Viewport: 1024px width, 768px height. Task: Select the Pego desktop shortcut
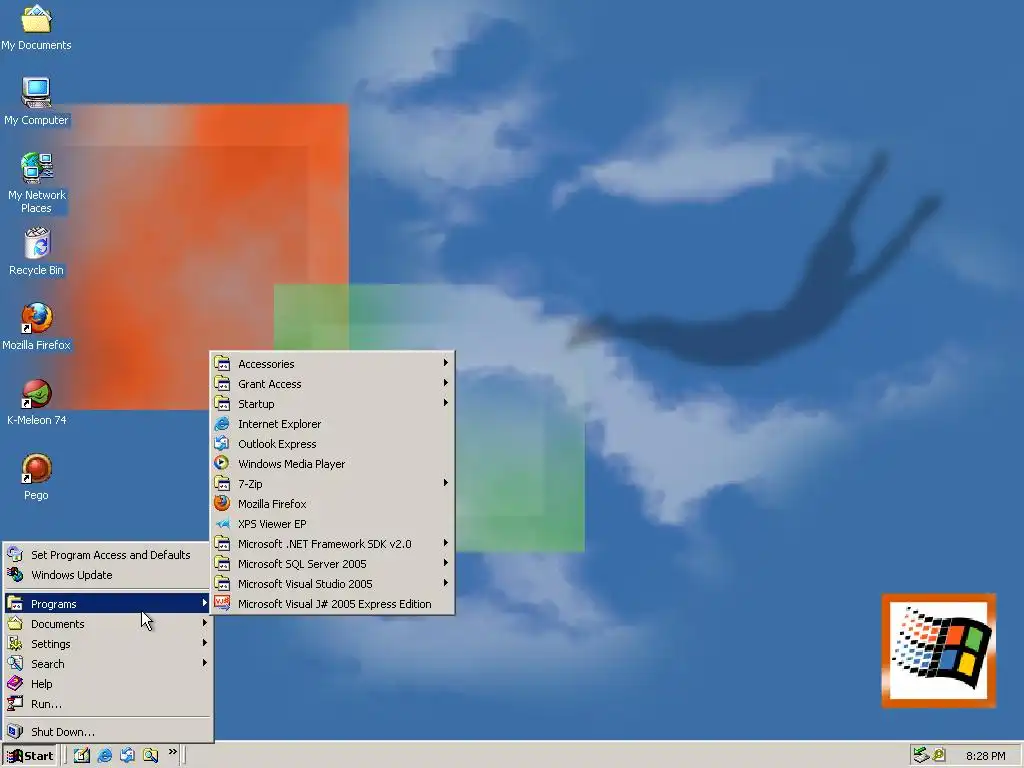36,477
